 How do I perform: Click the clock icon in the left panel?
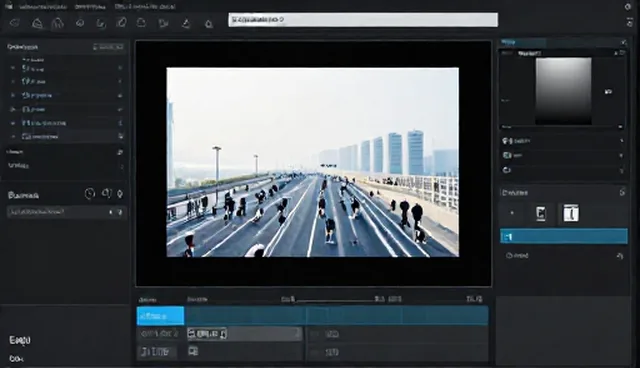pos(90,193)
